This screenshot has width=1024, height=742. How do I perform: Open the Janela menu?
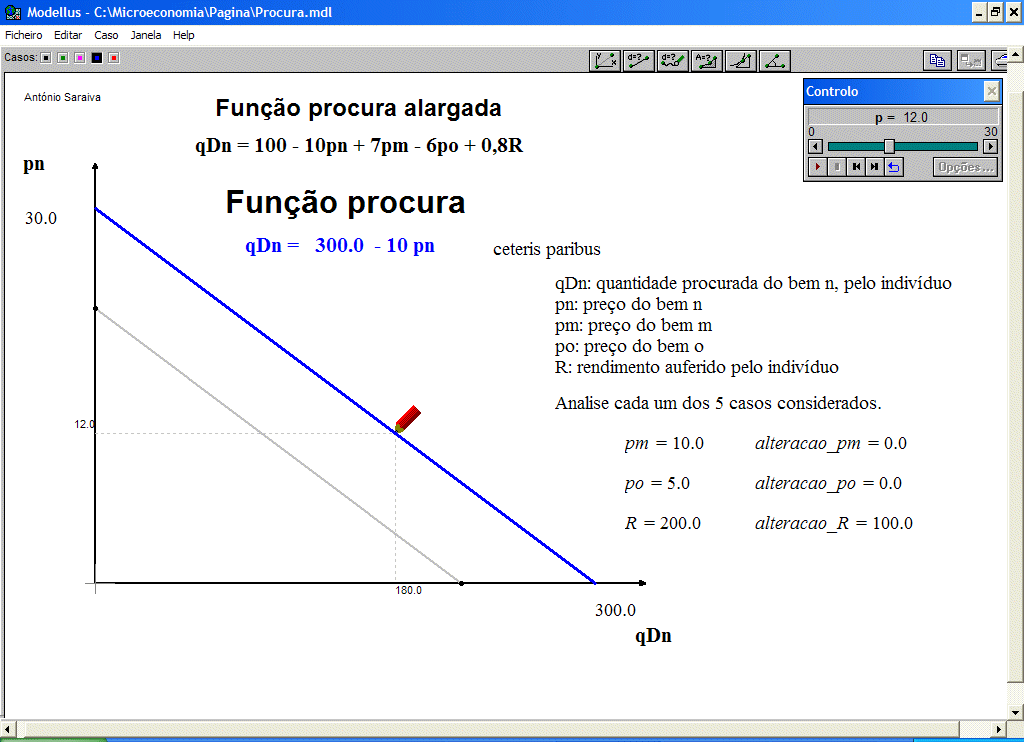coord(146,35)
